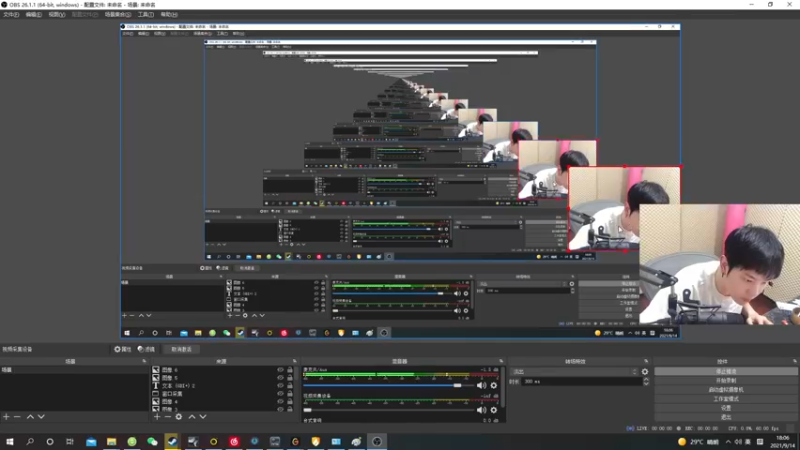The height and width of the screenshot is (450, 800).
Task: Click the audio mixer vertical scrollbar
Action: [503, 387]
